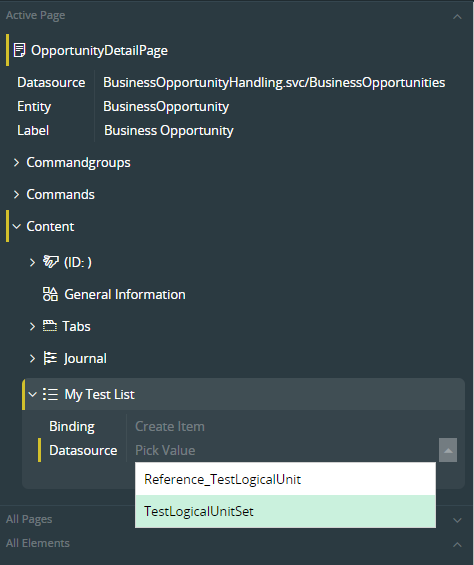Collapse the My Test List node
The width and height of the screenshot is (474, 565).
[x=32, y=395]
